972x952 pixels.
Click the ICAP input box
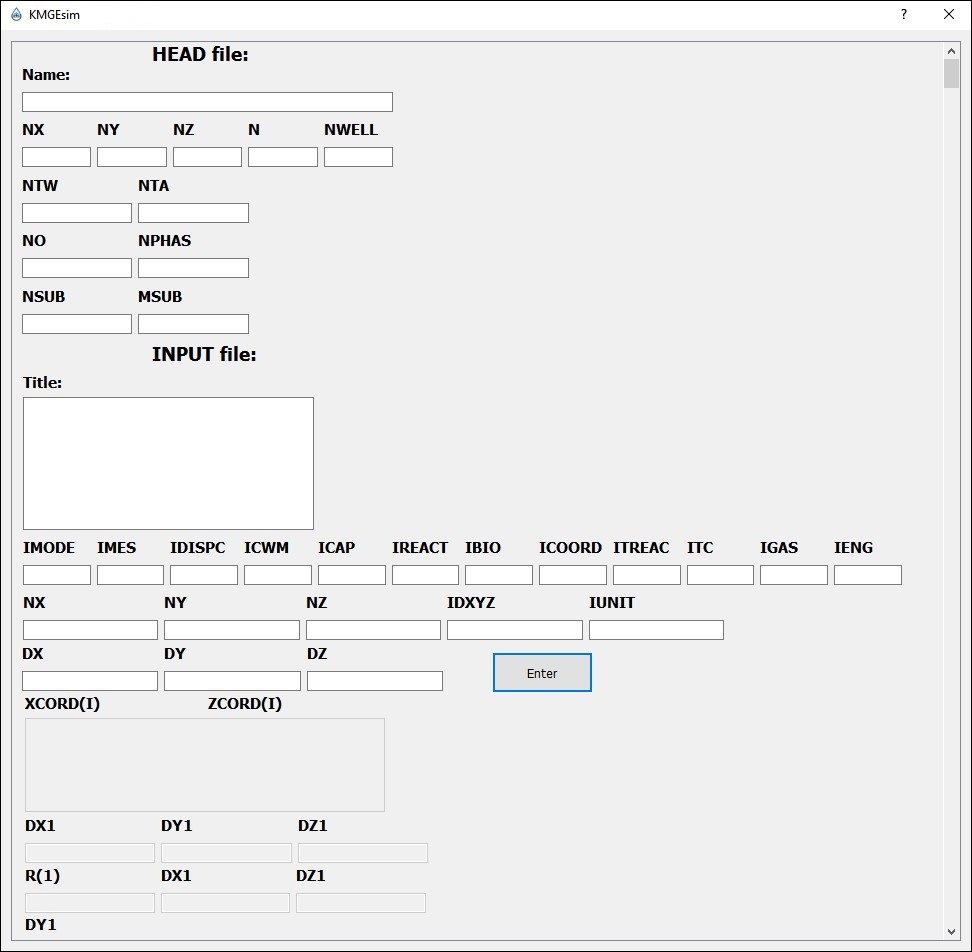pyautogui.click(x=352, y=575)
